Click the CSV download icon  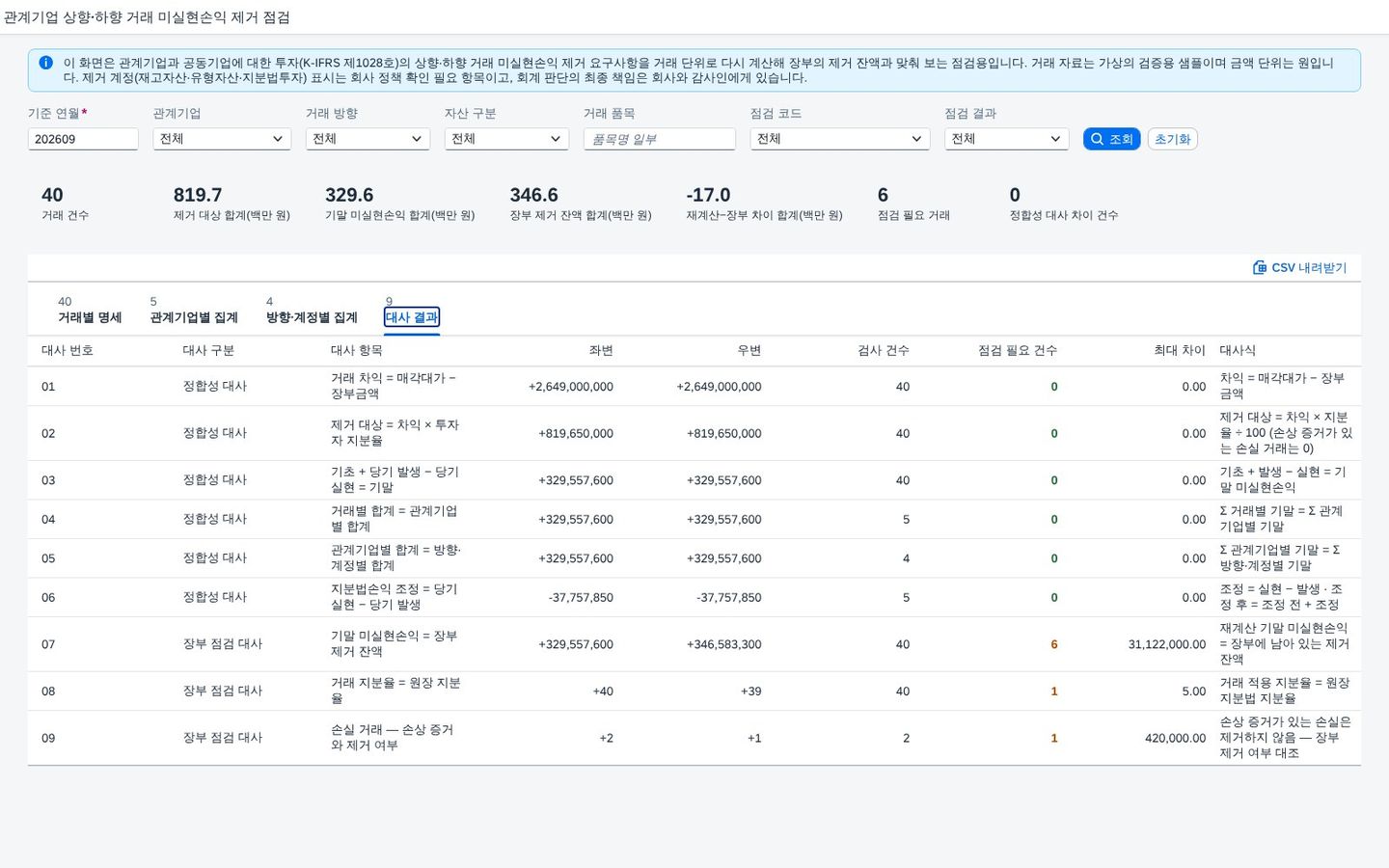pyautogui.click(x=1260, y=267)
